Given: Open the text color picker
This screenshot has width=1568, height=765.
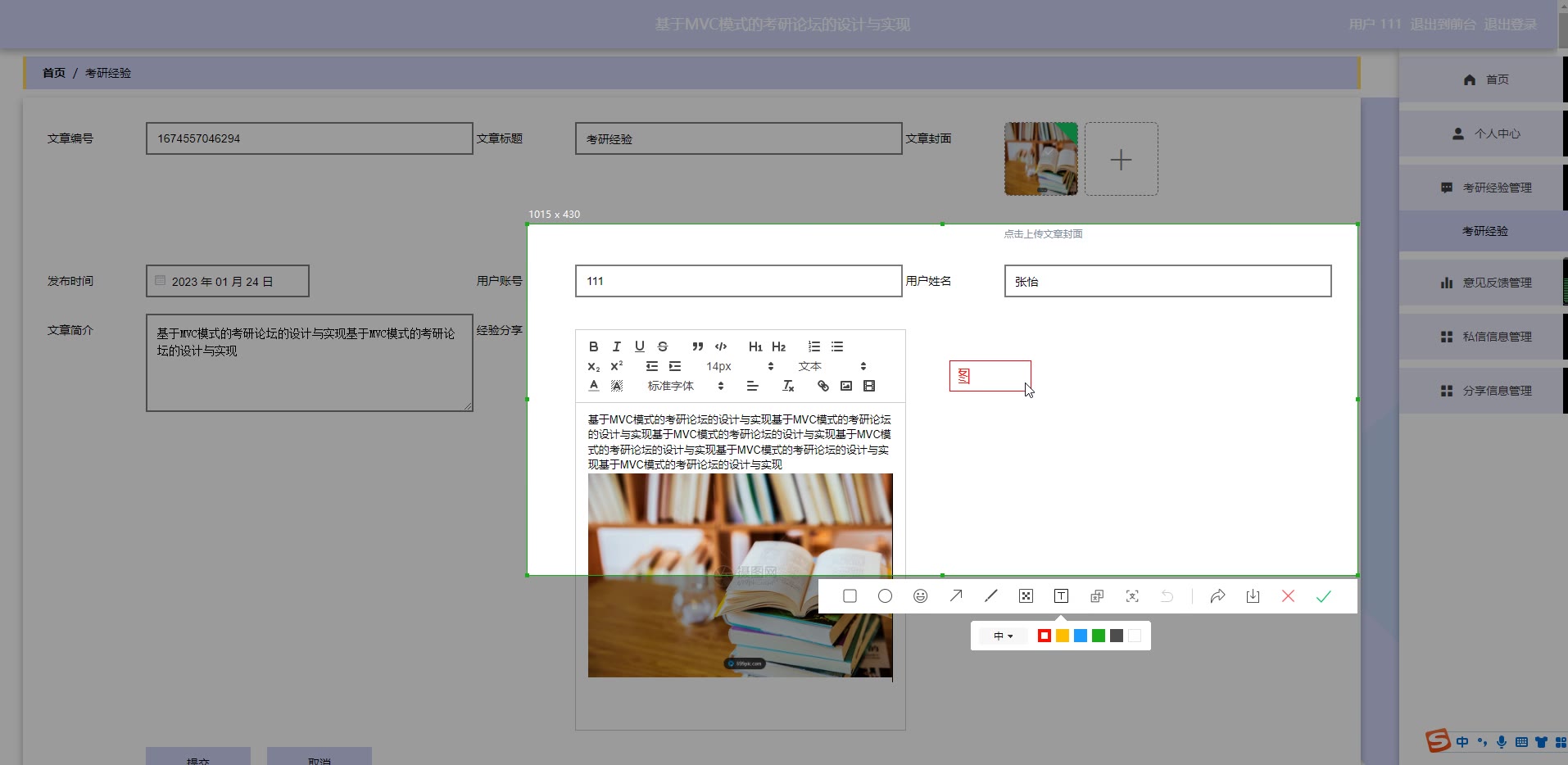Looking at the screenshot, I should pyautogui.click(x=594, y=386).
